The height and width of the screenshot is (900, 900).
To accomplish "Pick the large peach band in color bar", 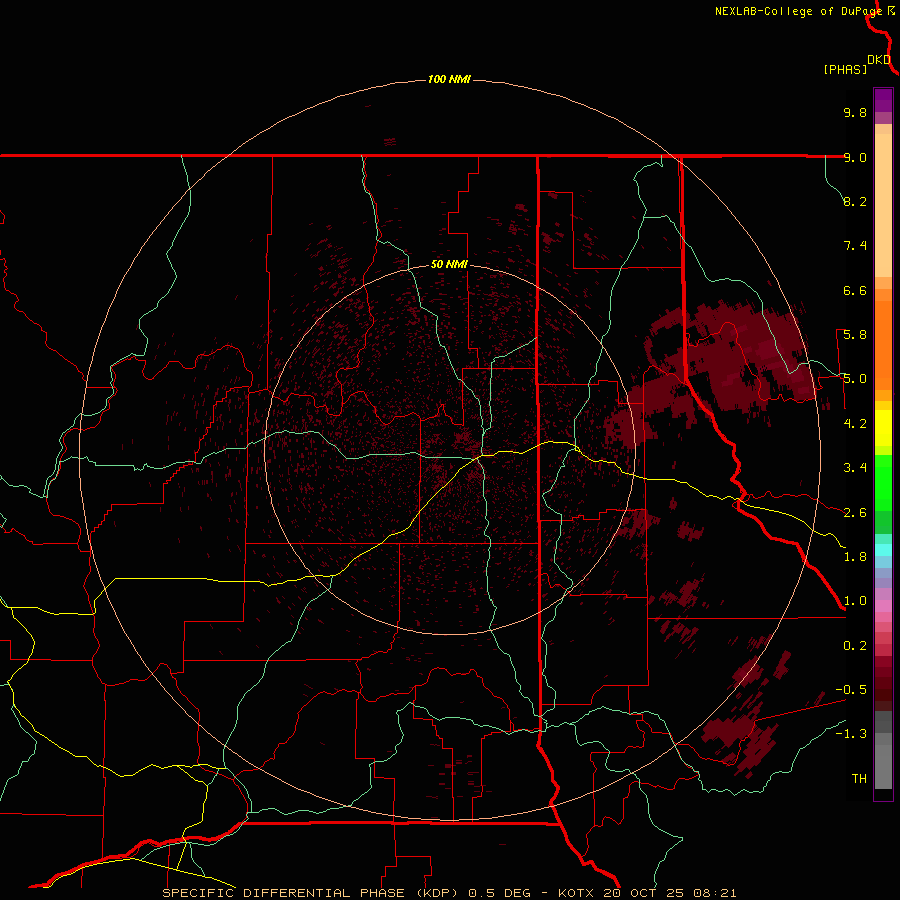I will tap(883, 205).
